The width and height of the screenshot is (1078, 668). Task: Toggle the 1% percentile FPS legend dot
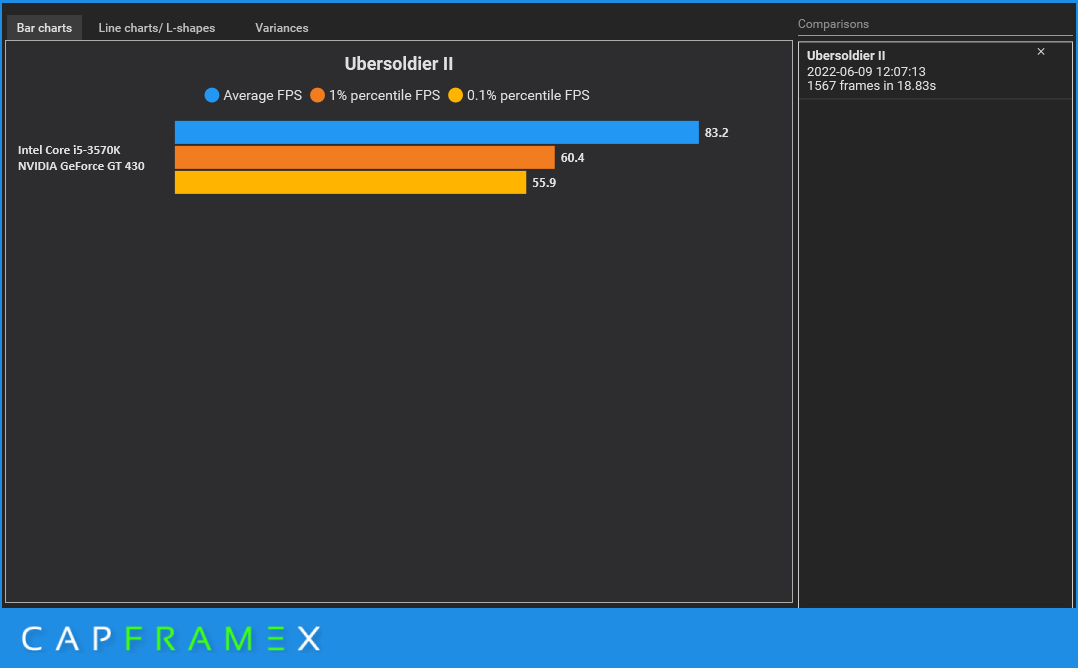point(317,95)
